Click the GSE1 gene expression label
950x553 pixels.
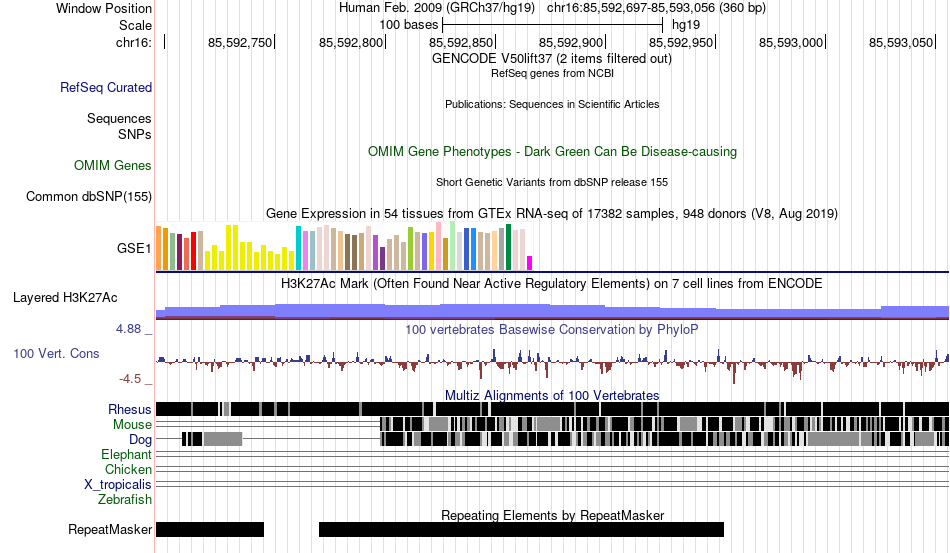coord(134,248)
